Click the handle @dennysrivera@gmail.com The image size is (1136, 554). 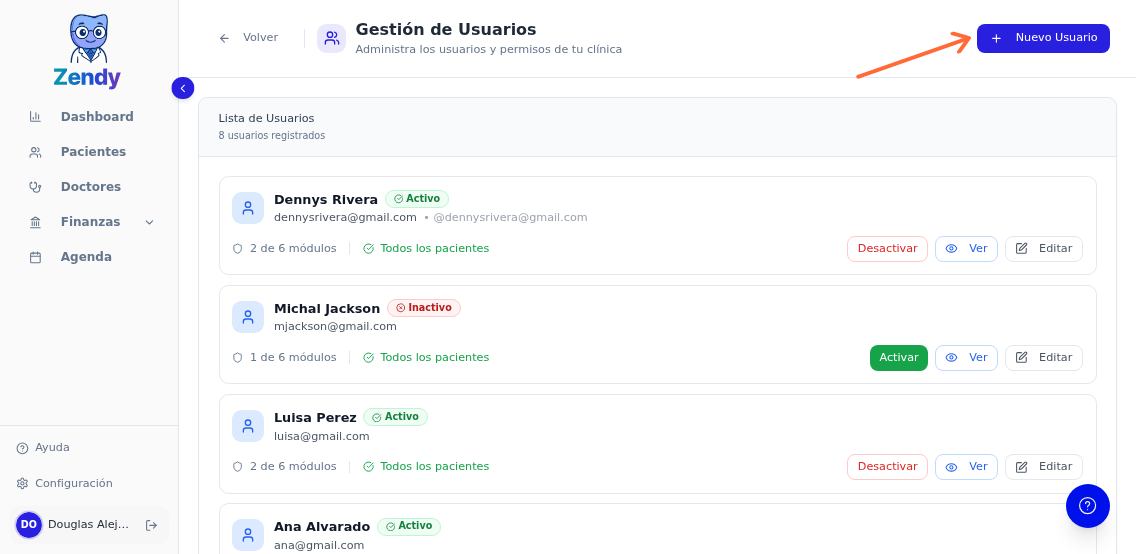[x=510, y=217]
